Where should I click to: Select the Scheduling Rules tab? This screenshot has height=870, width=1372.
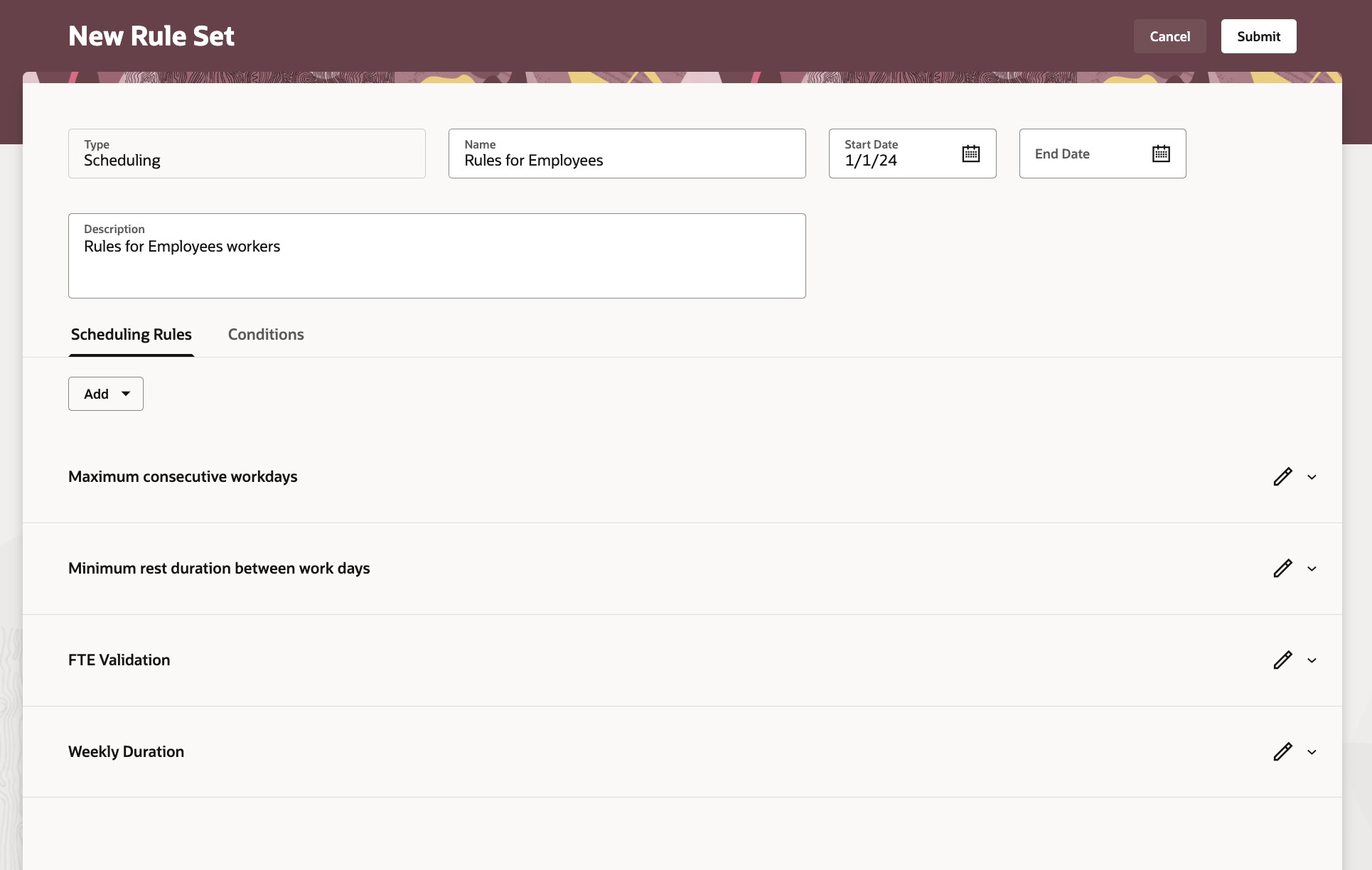(x=132, y=335)
